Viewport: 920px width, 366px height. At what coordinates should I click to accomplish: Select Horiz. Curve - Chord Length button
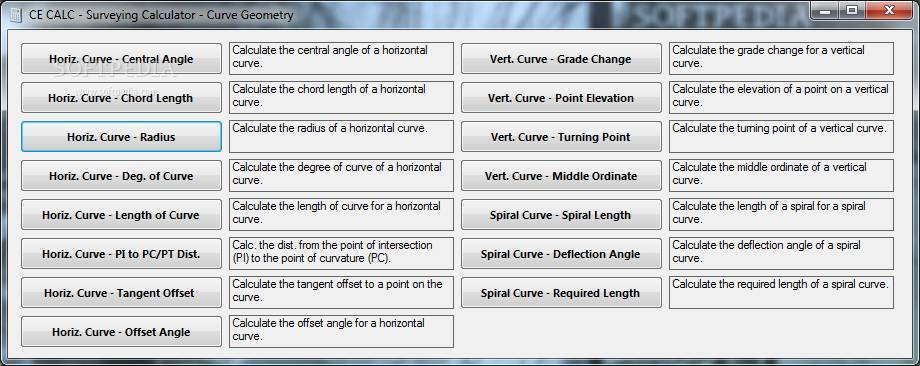[121, 98]
